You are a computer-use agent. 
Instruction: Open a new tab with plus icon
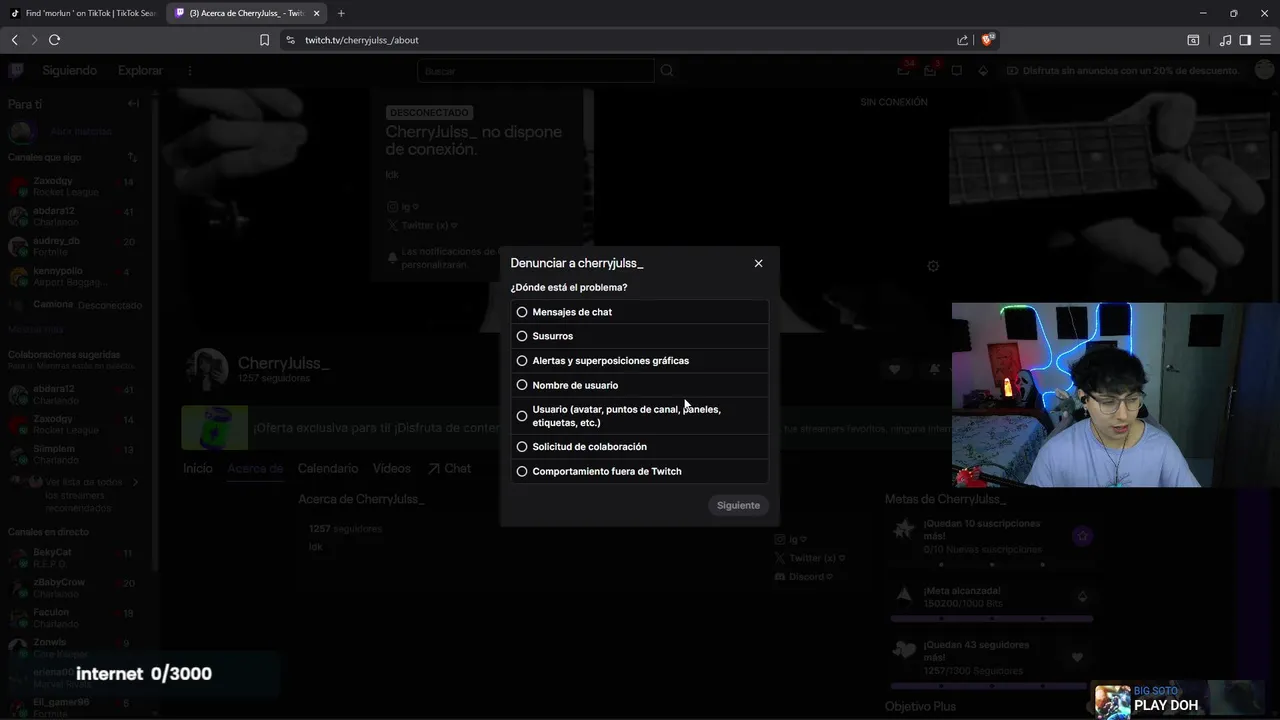click(x=341, y=13)
